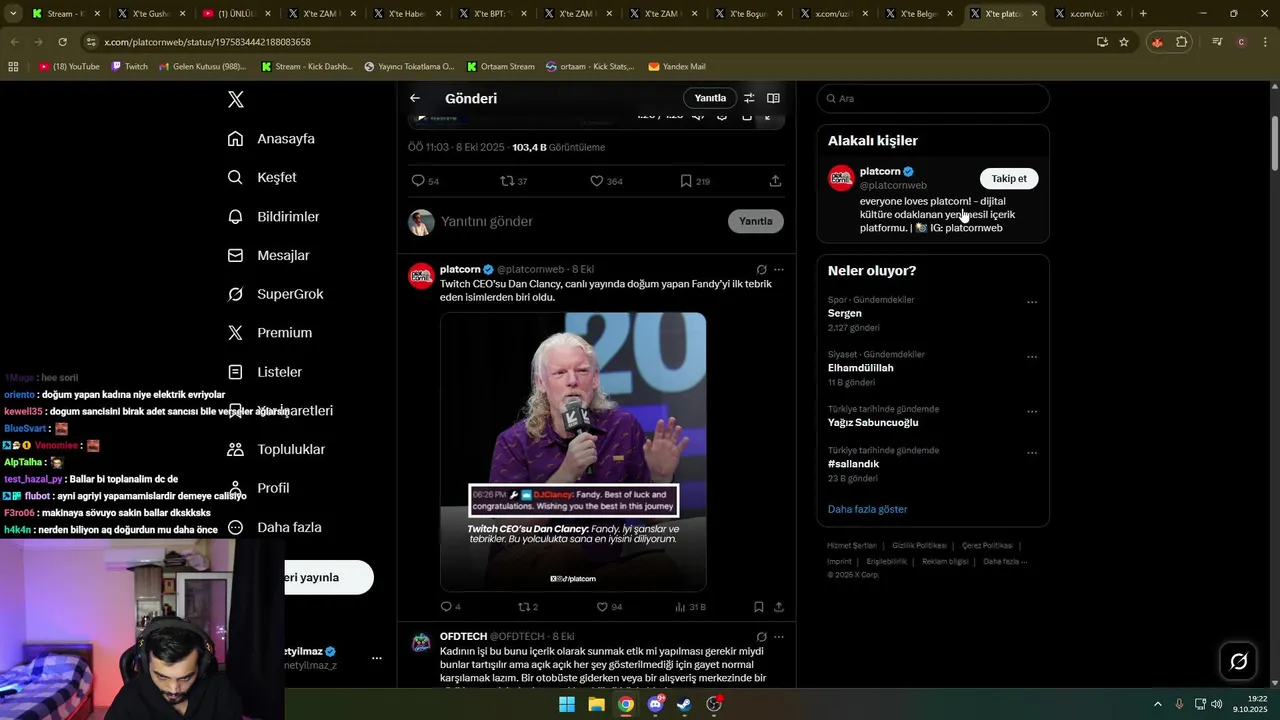Bookmark platcorn's reply post
Screen dimensions: 1280x720
pos(759,607)
